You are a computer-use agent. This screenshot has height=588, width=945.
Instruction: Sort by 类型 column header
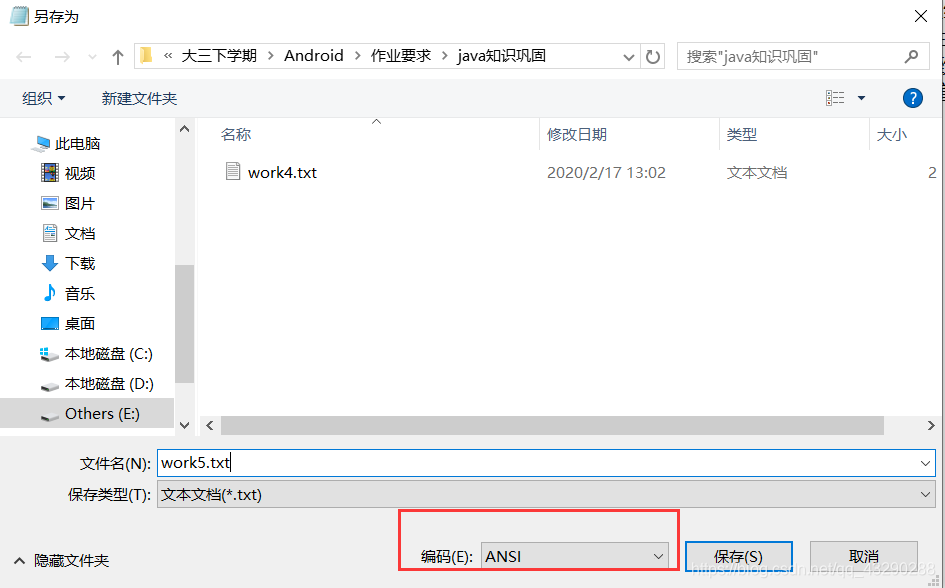pos(741,134)
